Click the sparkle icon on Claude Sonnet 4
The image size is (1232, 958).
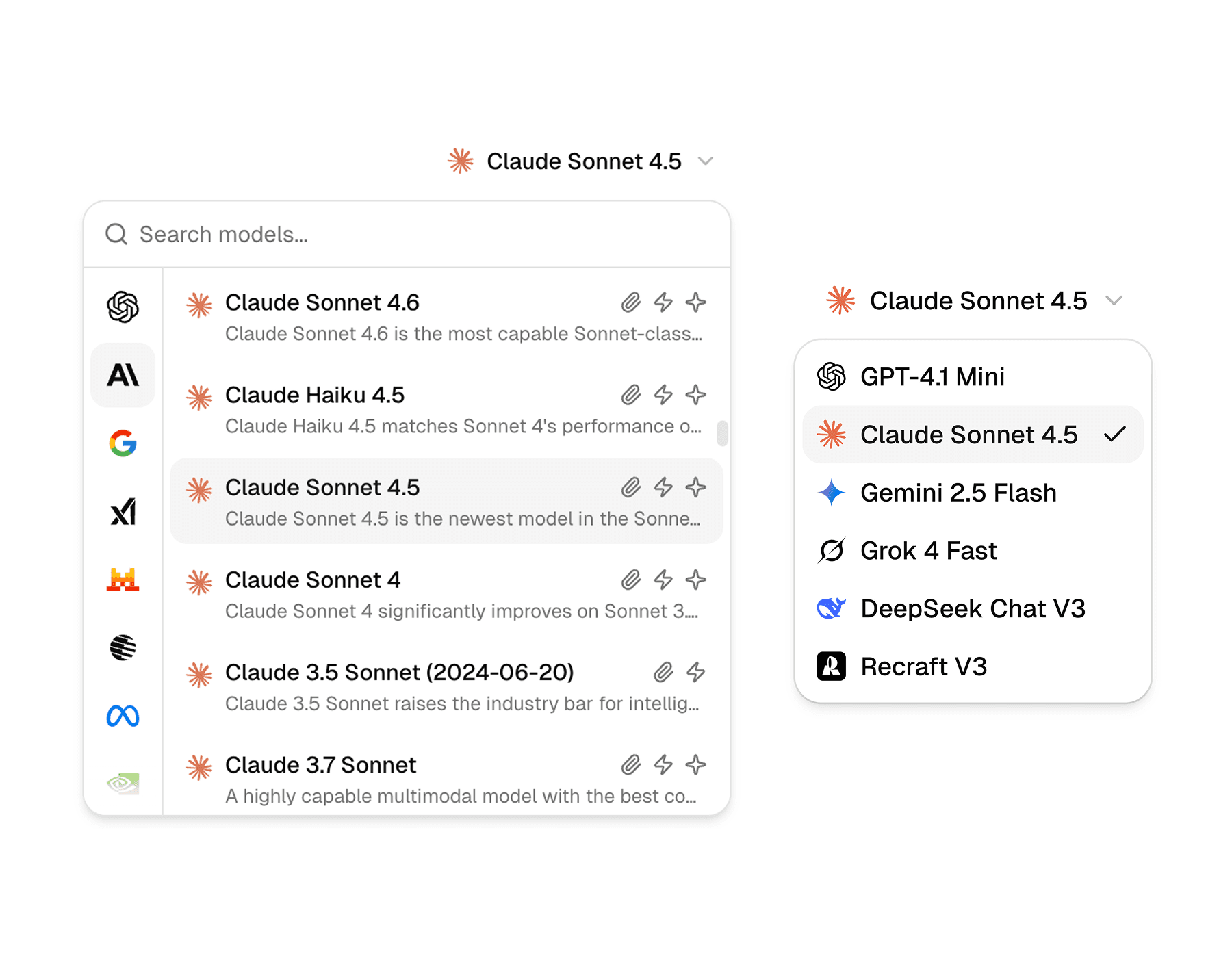(x=696, y=580)
